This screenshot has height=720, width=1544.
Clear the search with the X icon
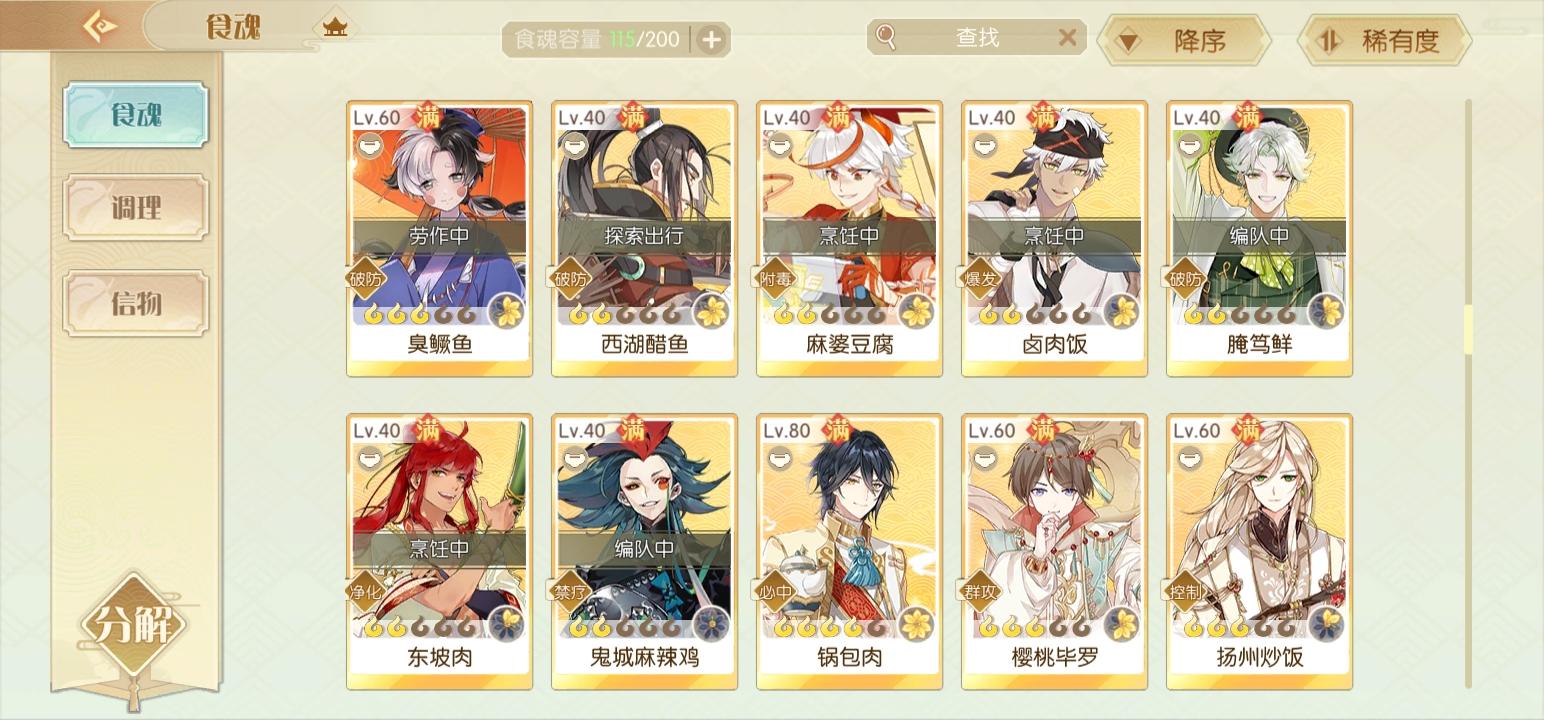coord(1068,38)
